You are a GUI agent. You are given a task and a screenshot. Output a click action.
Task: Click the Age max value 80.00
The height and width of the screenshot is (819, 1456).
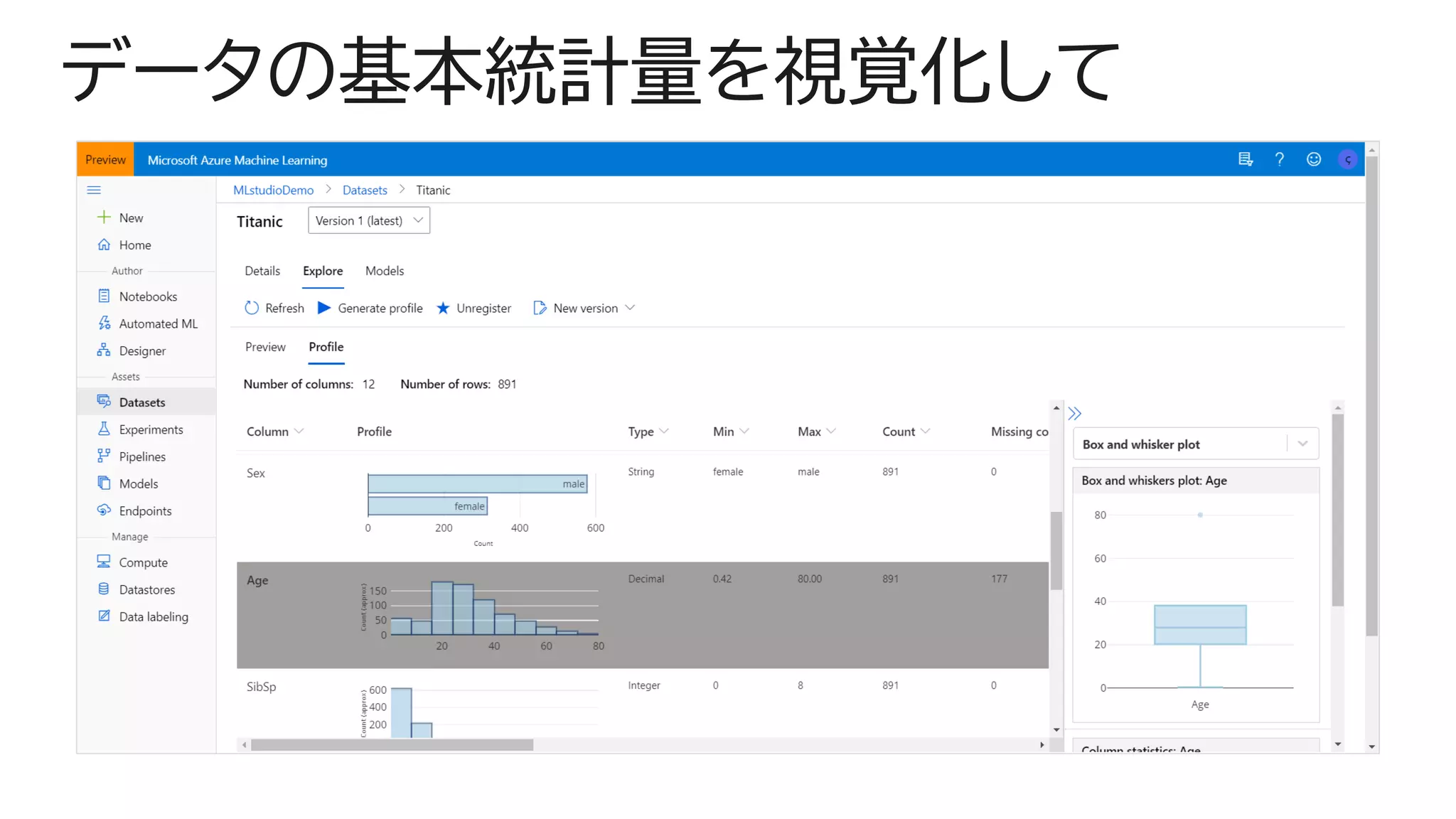(810, 579)
